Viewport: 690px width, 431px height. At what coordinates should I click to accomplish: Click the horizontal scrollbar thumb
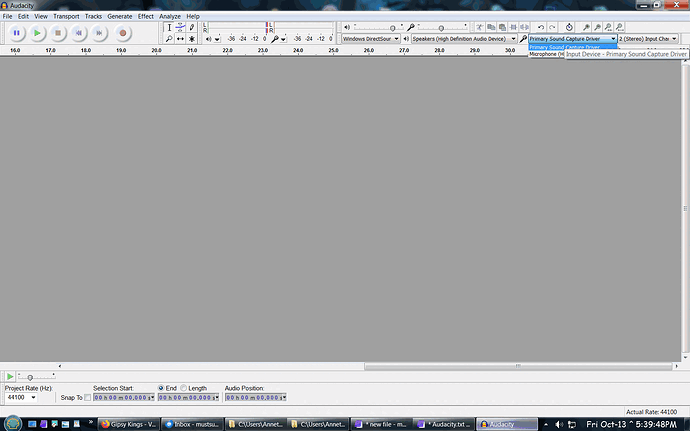coord(518,366)
